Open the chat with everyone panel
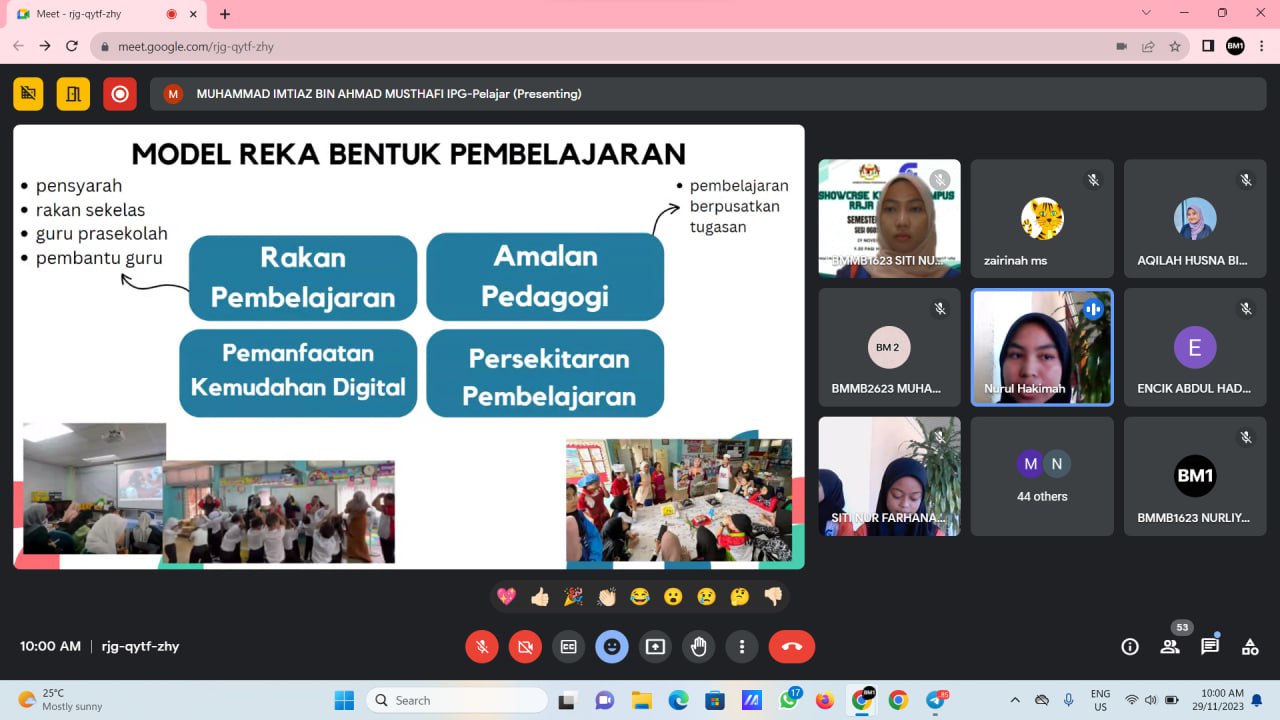The width and height of the screenshot is (1280, 720). (1210, 647)
